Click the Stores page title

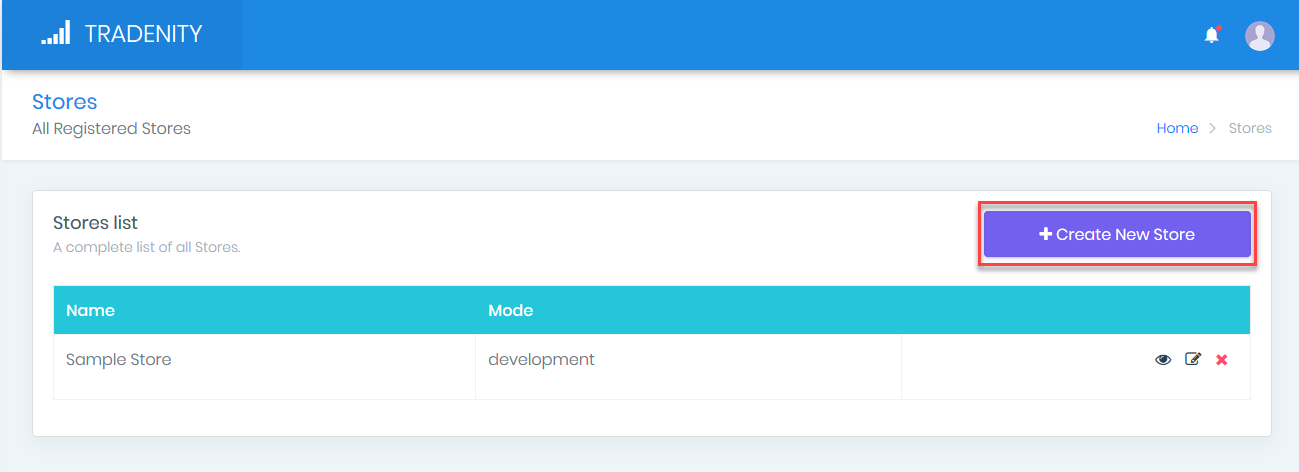tap(64, 102)
